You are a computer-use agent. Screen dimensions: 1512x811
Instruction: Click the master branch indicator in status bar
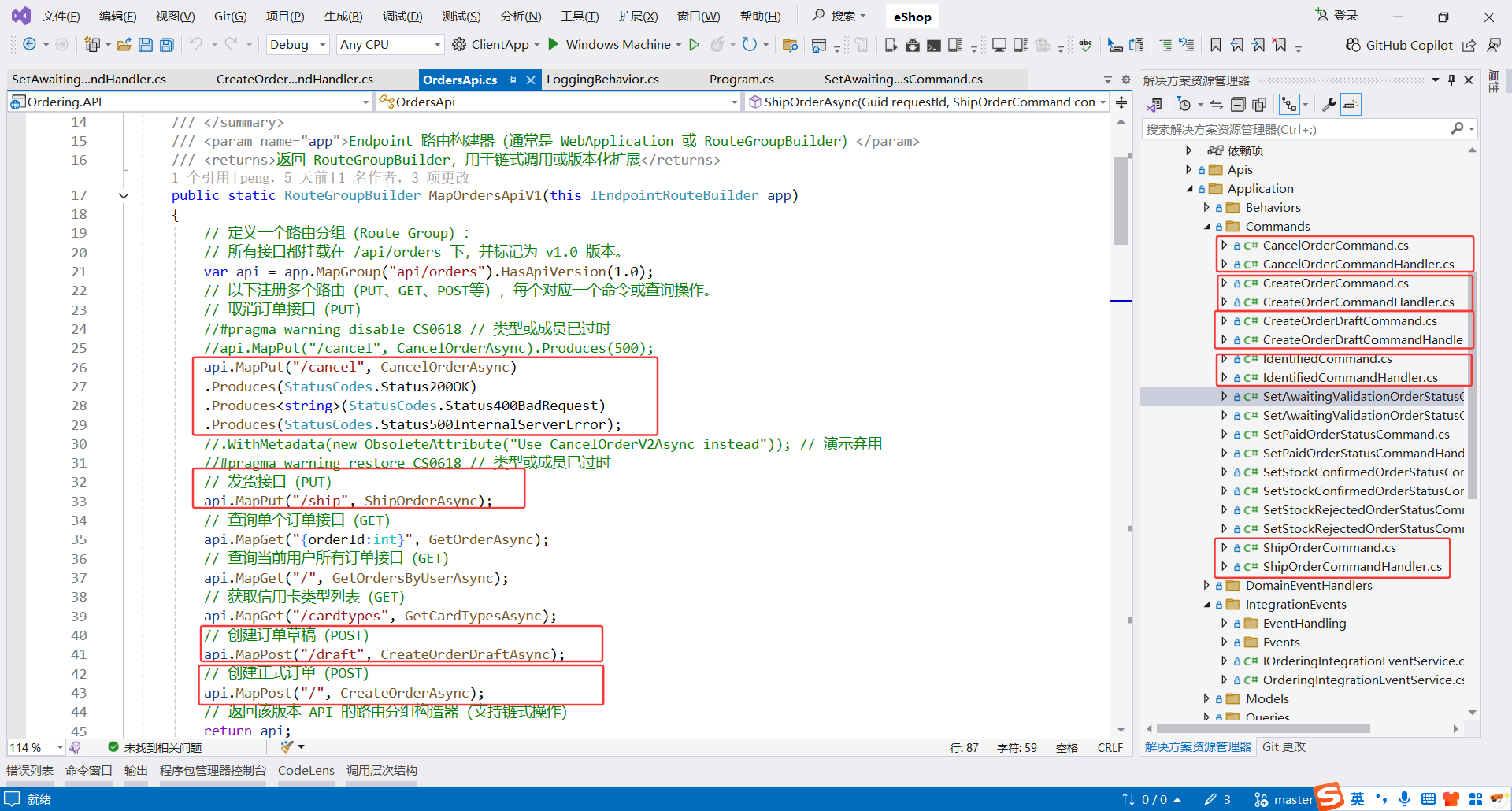point(1284,800)
